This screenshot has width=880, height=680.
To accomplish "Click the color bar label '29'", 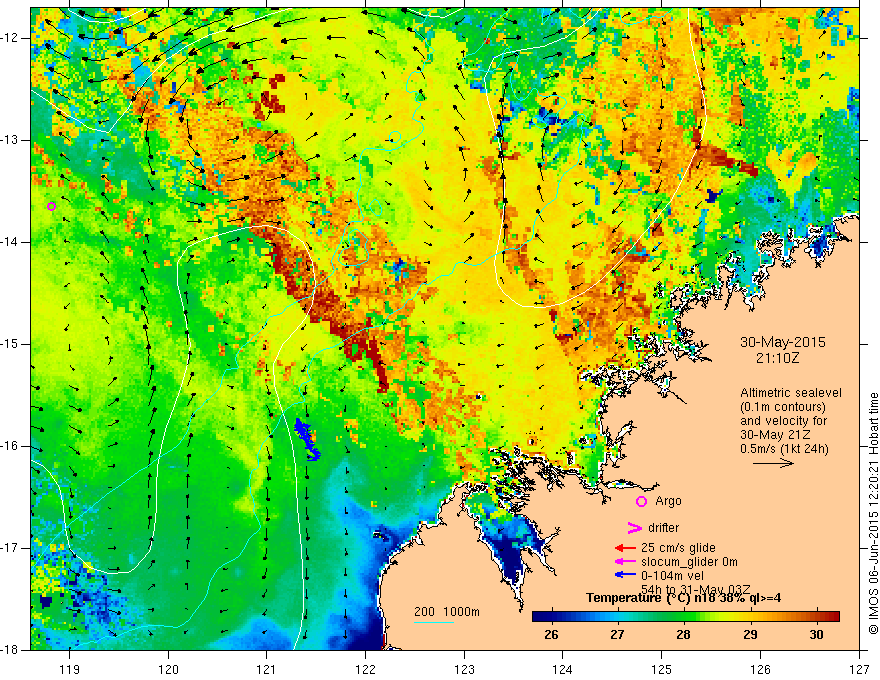I will click(750, 635).
